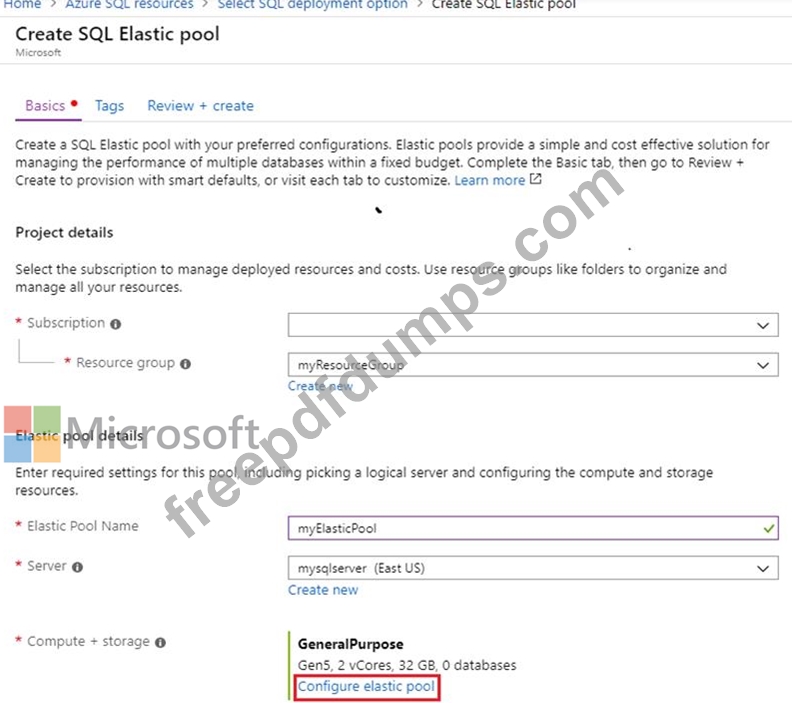Viewport: 792px width, 703px height.
Task: Click the Elastic Pool Name label
Action: pos(83,526)
